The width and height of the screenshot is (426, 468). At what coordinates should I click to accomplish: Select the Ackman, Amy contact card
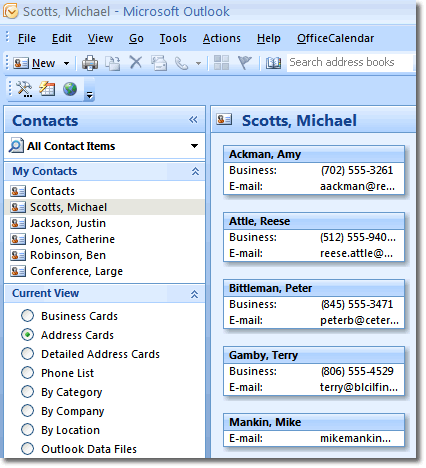314,170
